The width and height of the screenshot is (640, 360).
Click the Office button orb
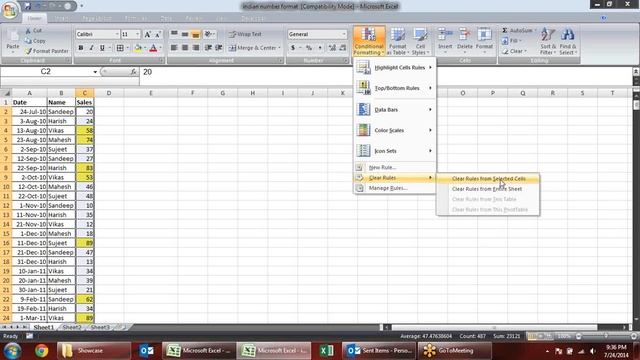[x=10, y=10]
